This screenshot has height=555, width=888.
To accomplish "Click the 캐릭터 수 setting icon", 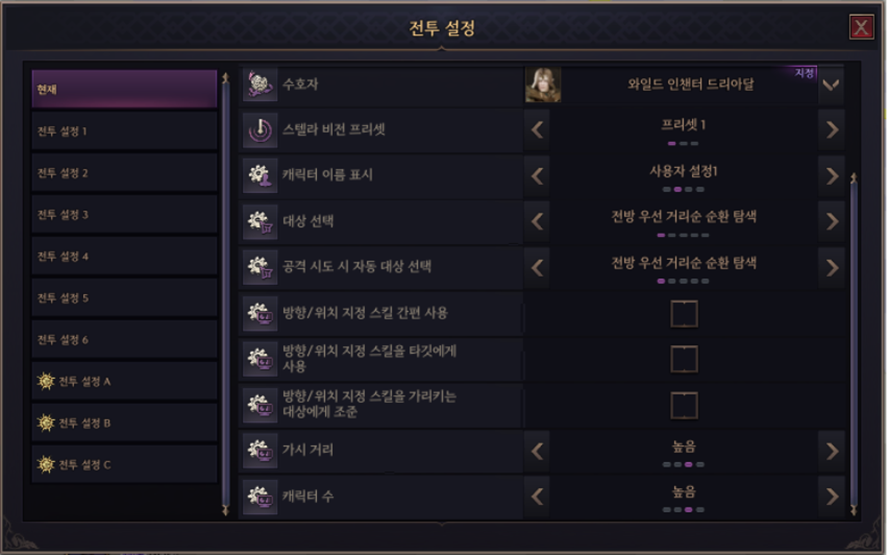I will 261,496.
